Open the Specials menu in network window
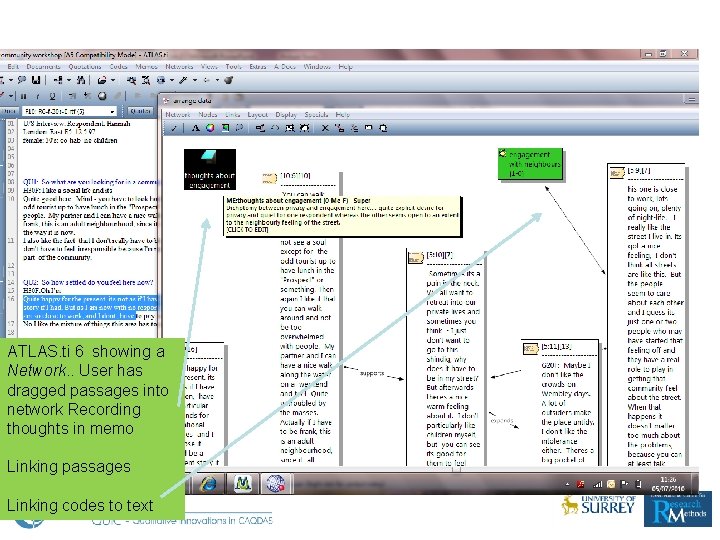720x540 pixels. point(316,114)
